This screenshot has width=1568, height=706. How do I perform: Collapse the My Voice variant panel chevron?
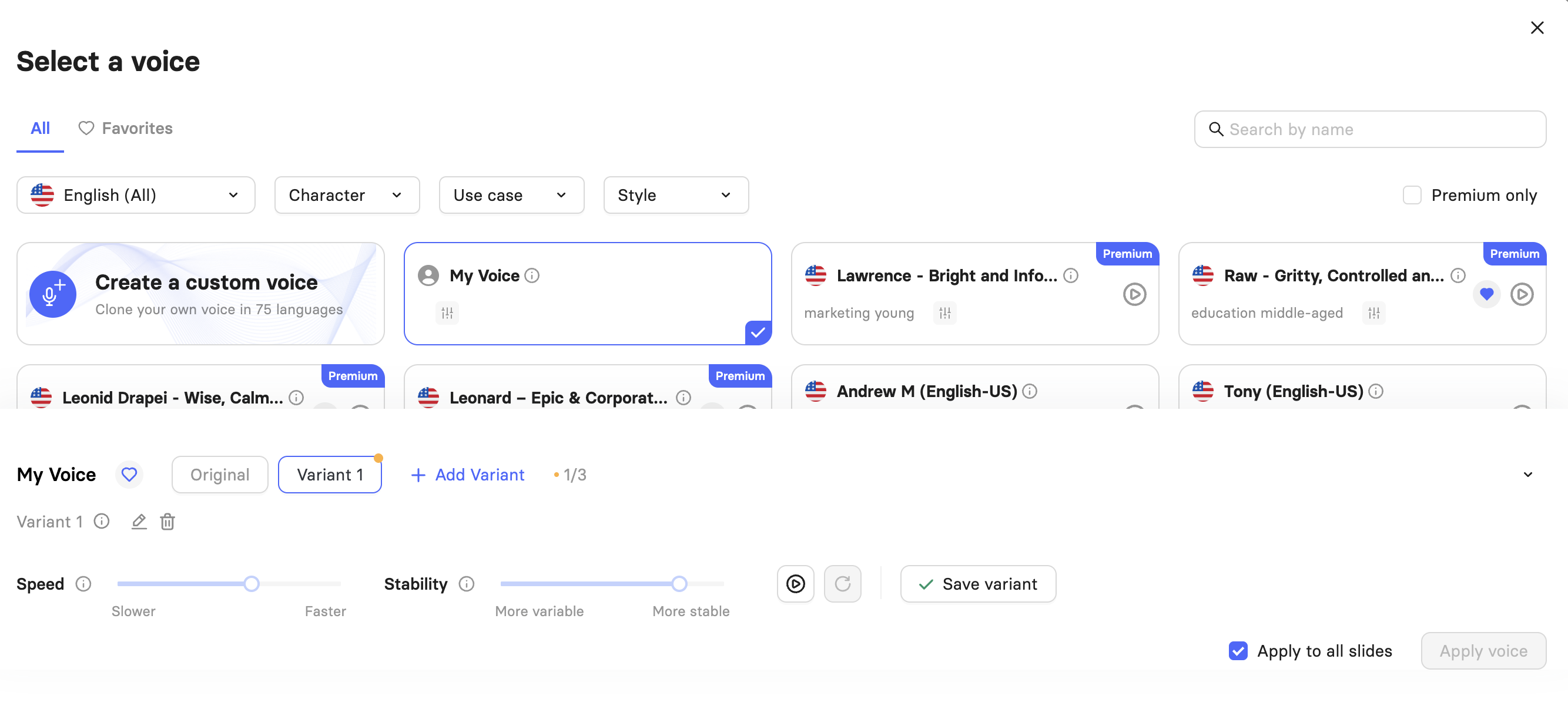1528,475
